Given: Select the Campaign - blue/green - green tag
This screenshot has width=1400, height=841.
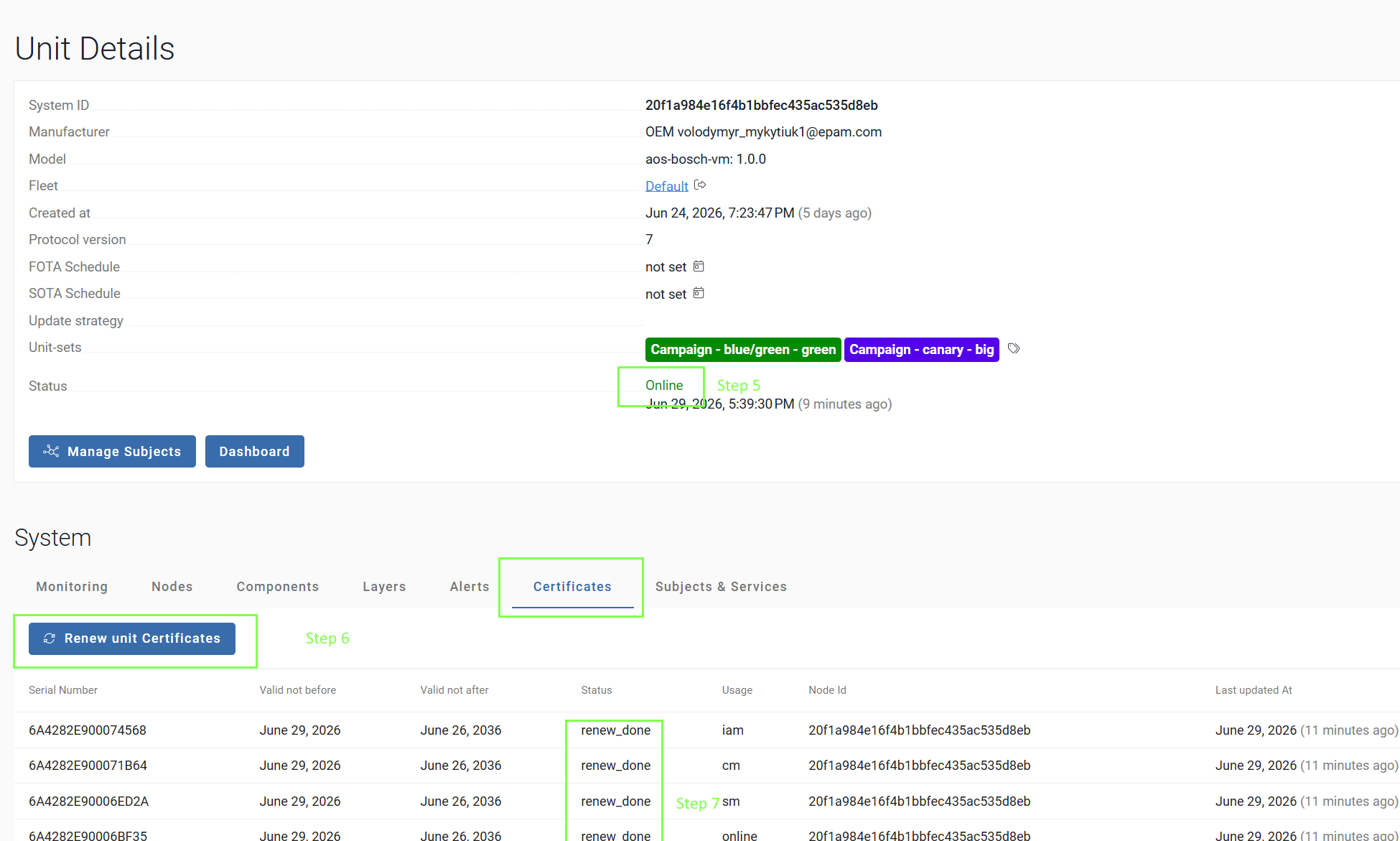Looking at the screenshot, I should coord(743,350).
